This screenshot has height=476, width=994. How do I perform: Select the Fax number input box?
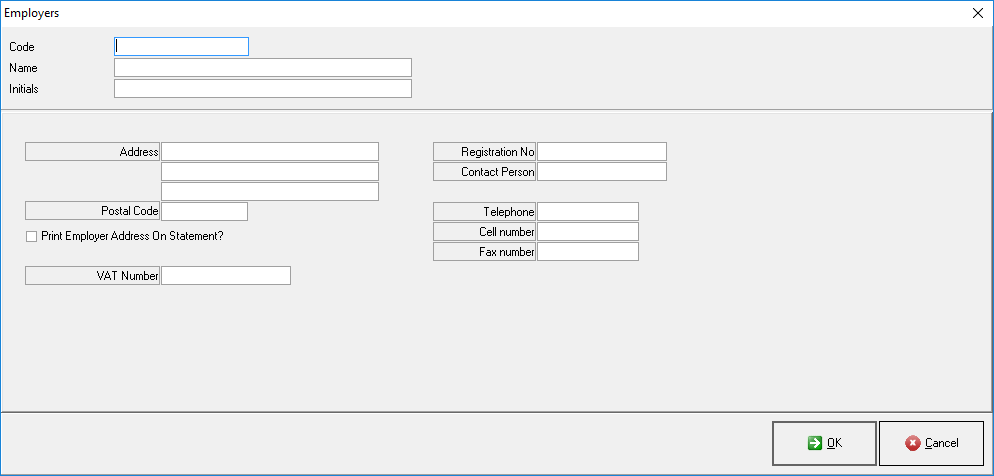588,251
